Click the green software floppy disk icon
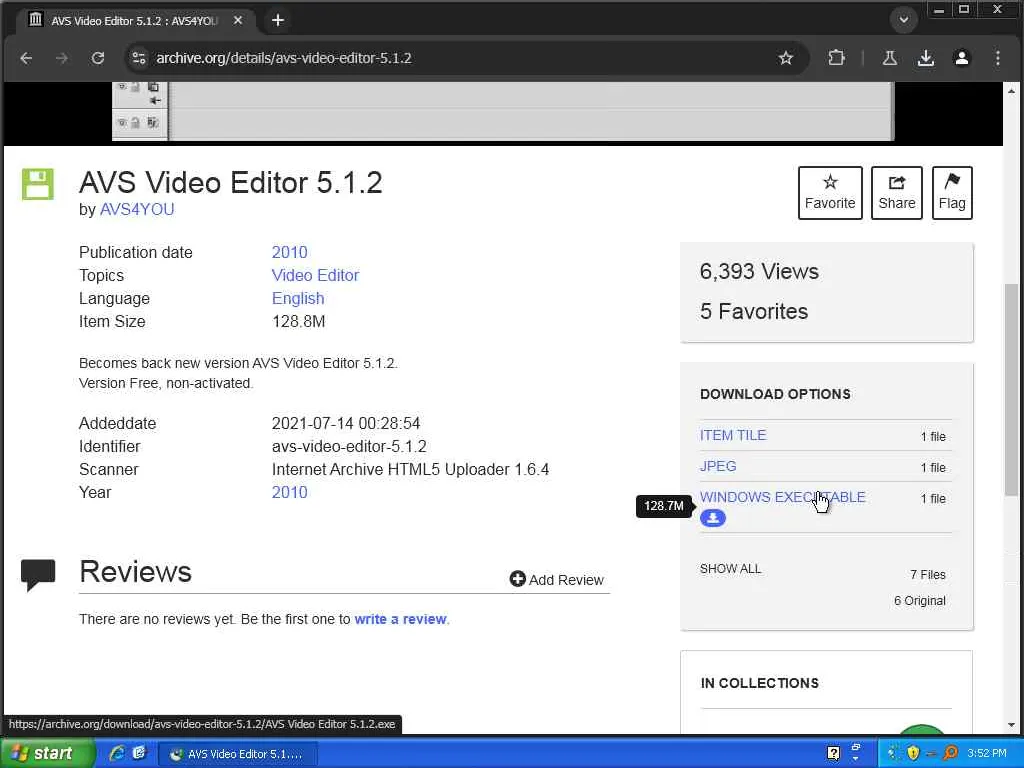Viewport: 1024px width, 768px height. click(x=38, y=184)
